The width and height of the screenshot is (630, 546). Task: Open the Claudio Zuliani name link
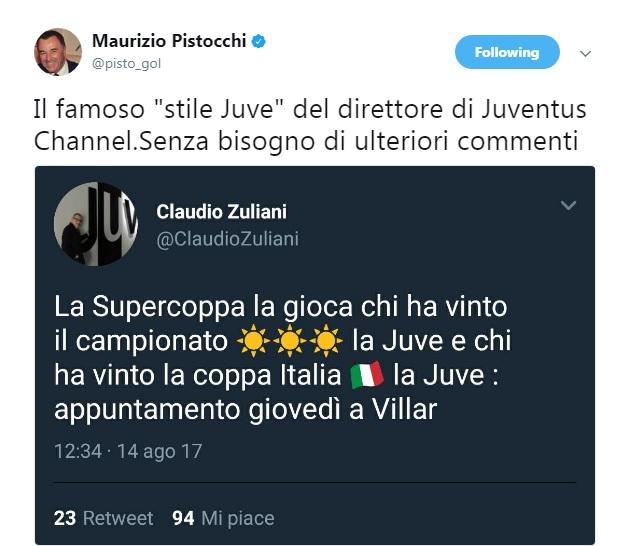221,212
